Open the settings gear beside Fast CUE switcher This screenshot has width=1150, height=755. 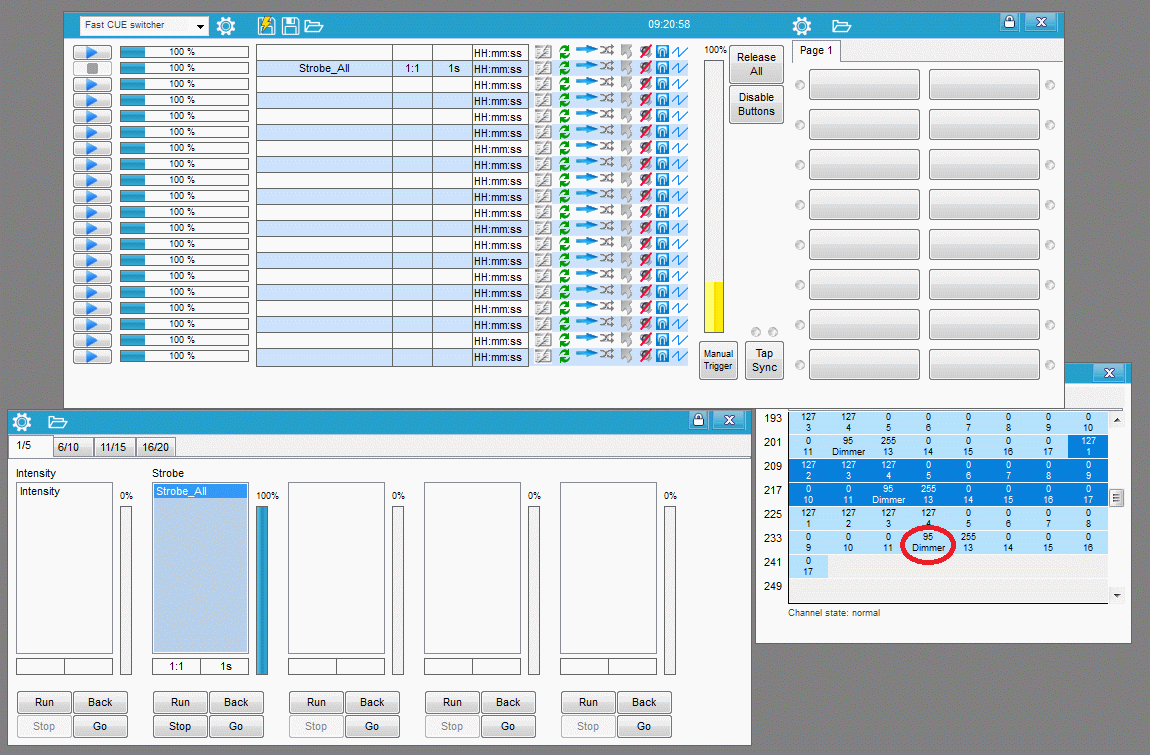tap(226, 26)
